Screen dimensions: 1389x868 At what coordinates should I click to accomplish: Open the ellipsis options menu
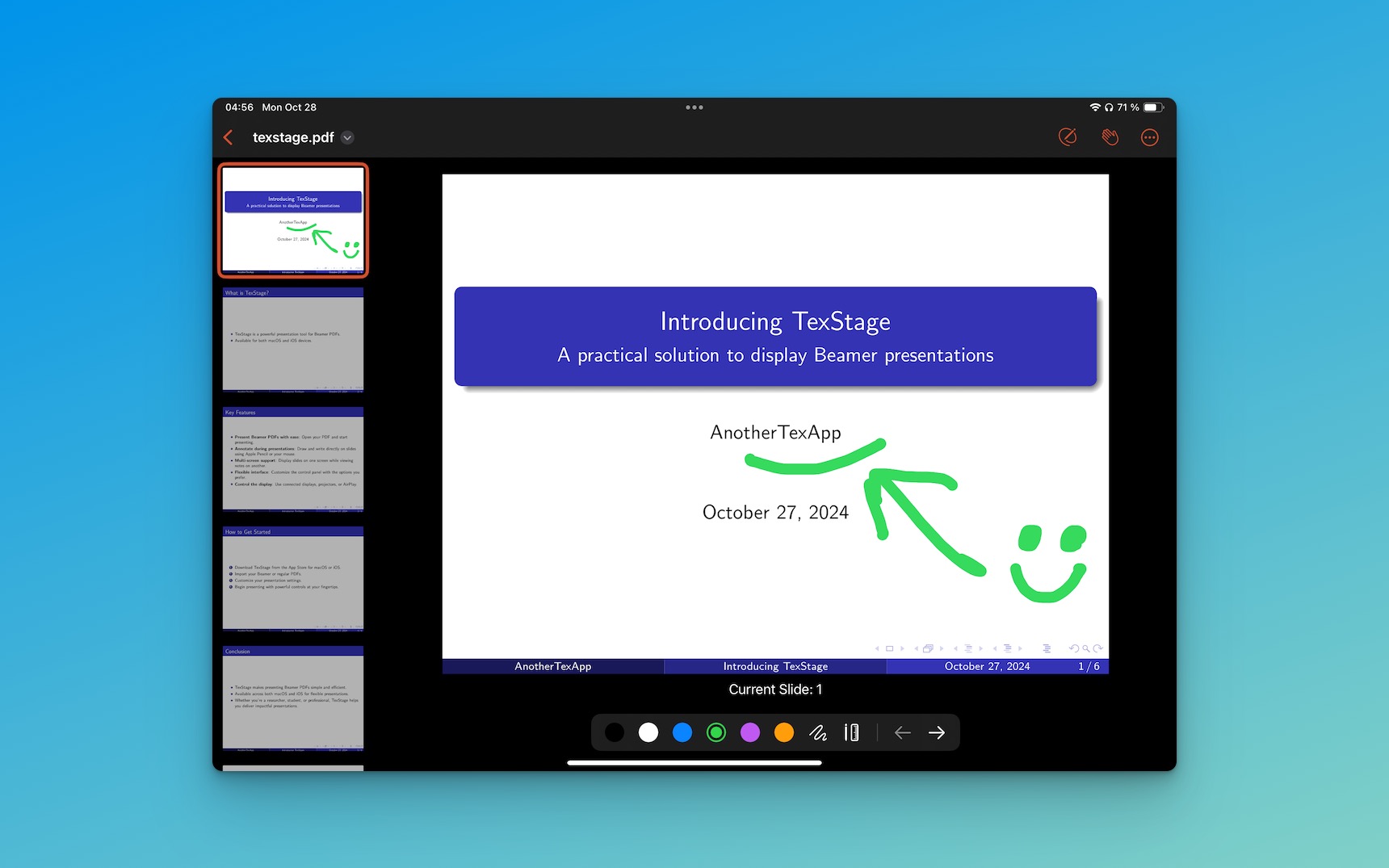click(1150, 137)
